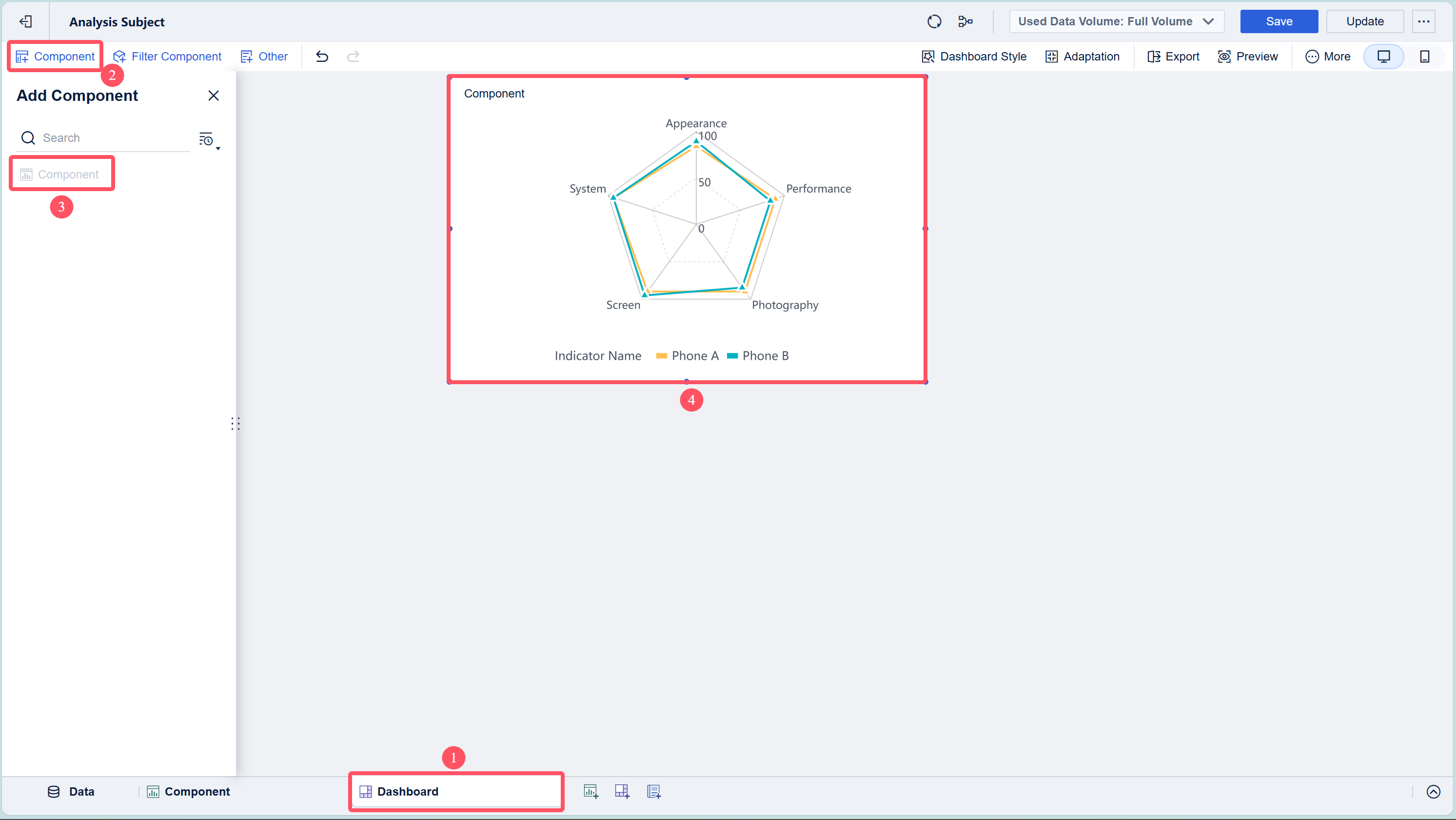Click the undo arrow

pyautogui.click(x=322, y=57)
